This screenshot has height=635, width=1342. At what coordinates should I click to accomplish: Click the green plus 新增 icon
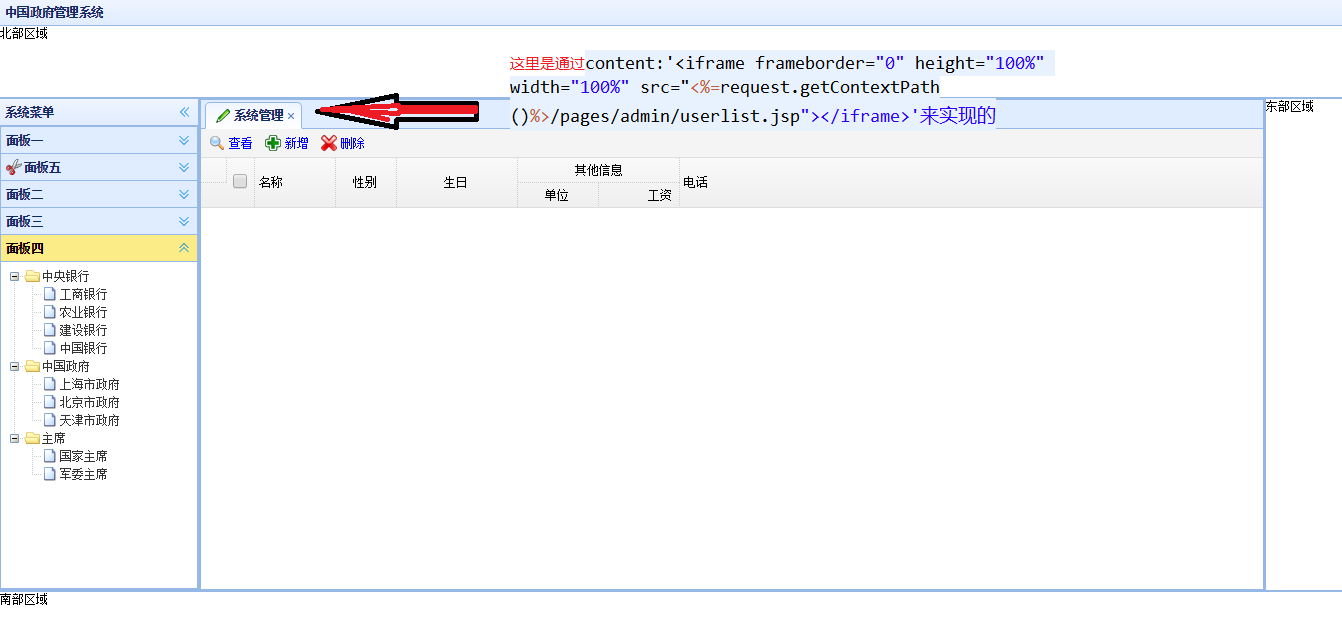(x=273, y=143)
